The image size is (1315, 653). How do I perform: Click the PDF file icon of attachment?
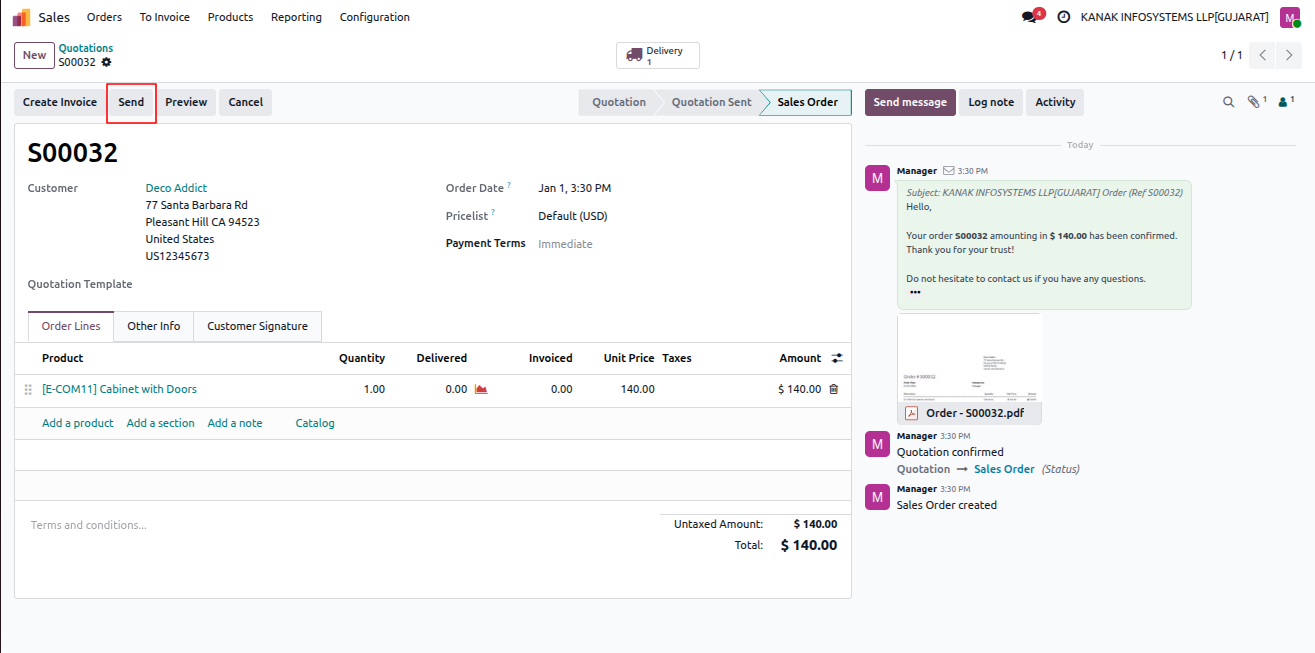911,413
